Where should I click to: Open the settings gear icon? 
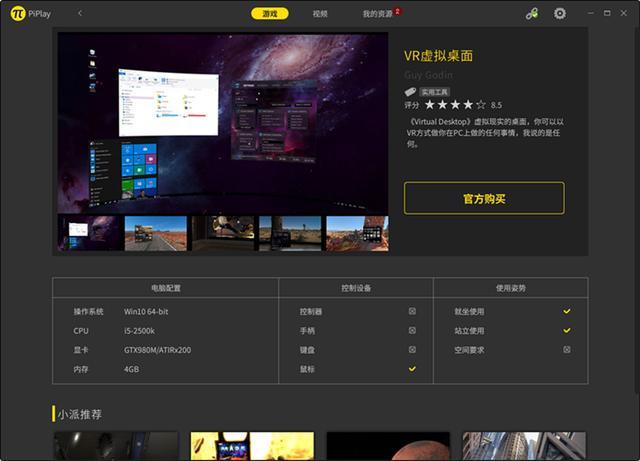[x=559, y=14]
